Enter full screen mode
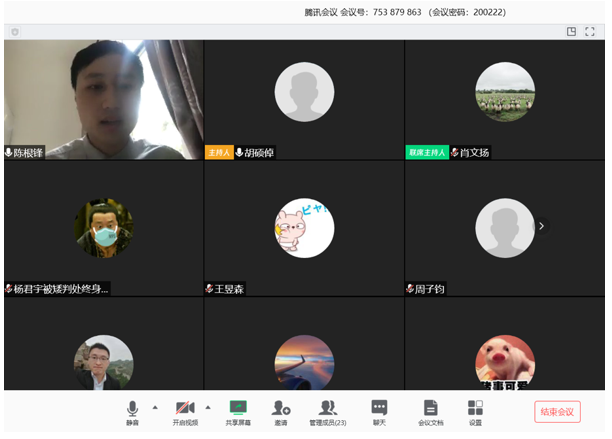 pyautogui.click(x=590, y=32)
